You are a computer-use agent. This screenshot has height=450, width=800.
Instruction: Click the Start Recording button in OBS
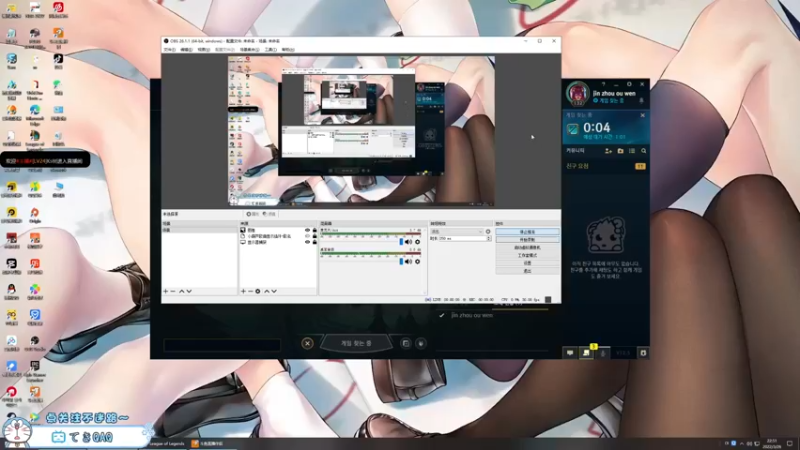pos(527,239)
